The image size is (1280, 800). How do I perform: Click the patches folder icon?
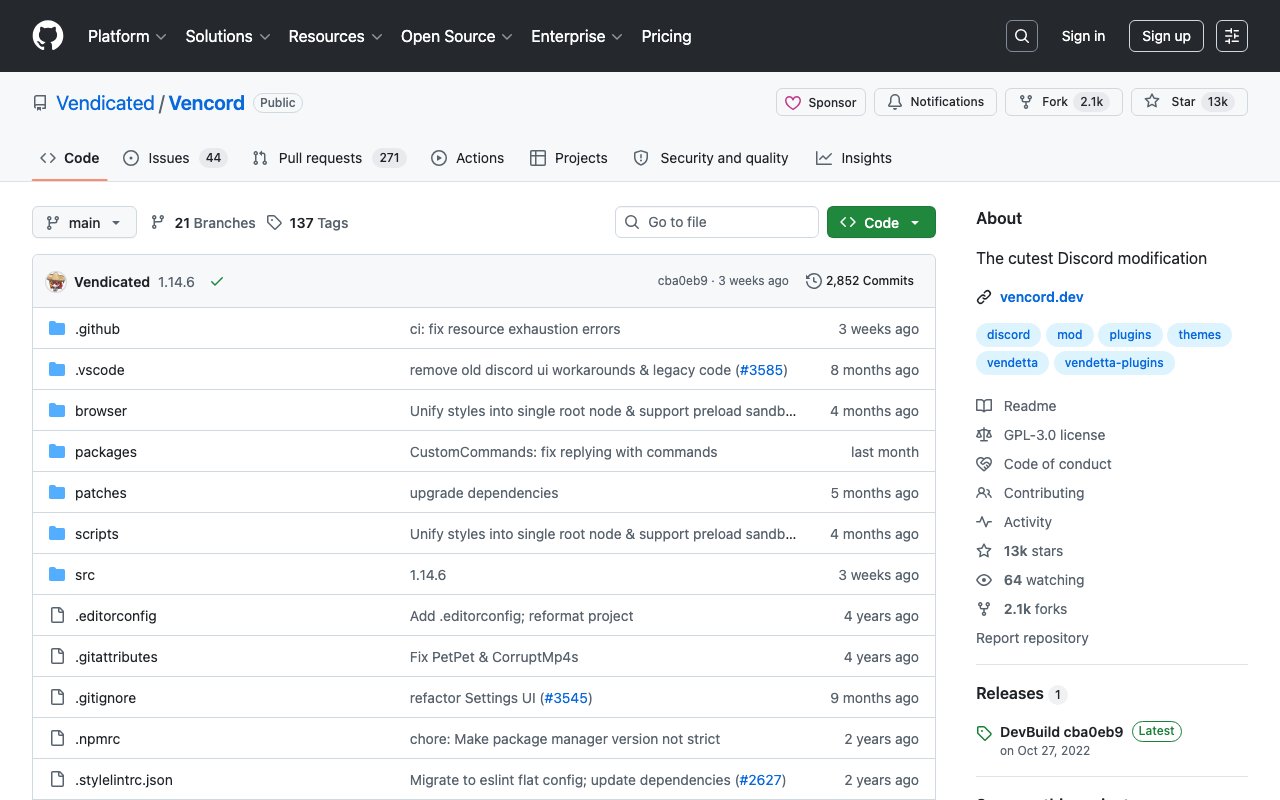57,493
